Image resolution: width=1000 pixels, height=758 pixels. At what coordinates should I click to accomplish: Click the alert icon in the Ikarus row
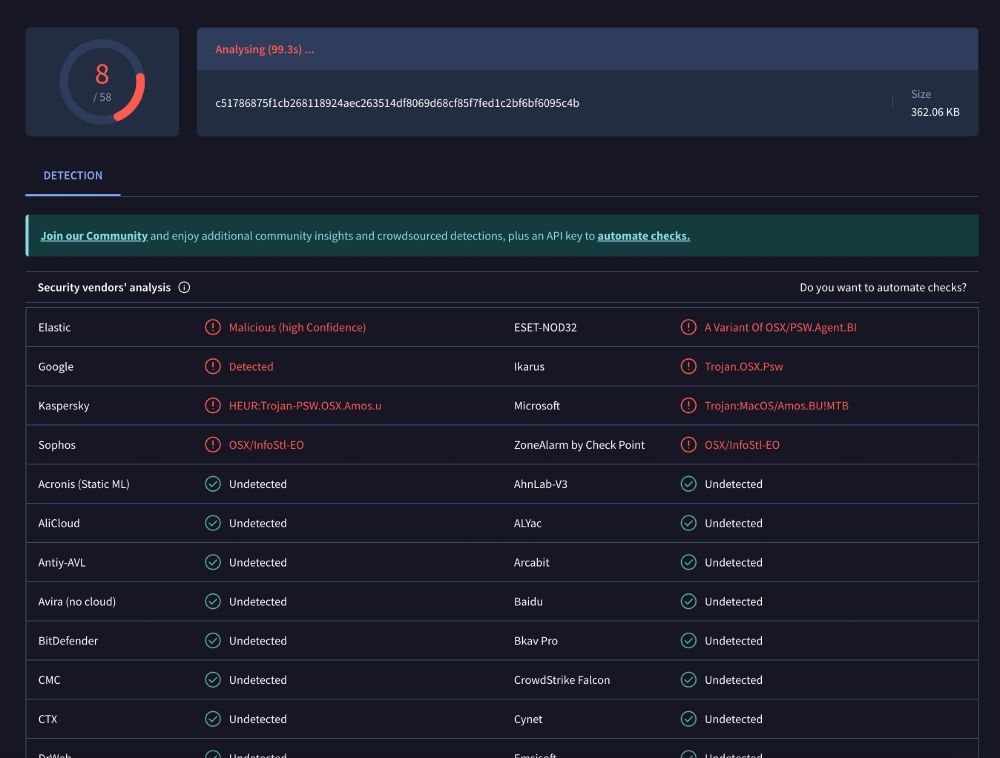click(688, 367)
